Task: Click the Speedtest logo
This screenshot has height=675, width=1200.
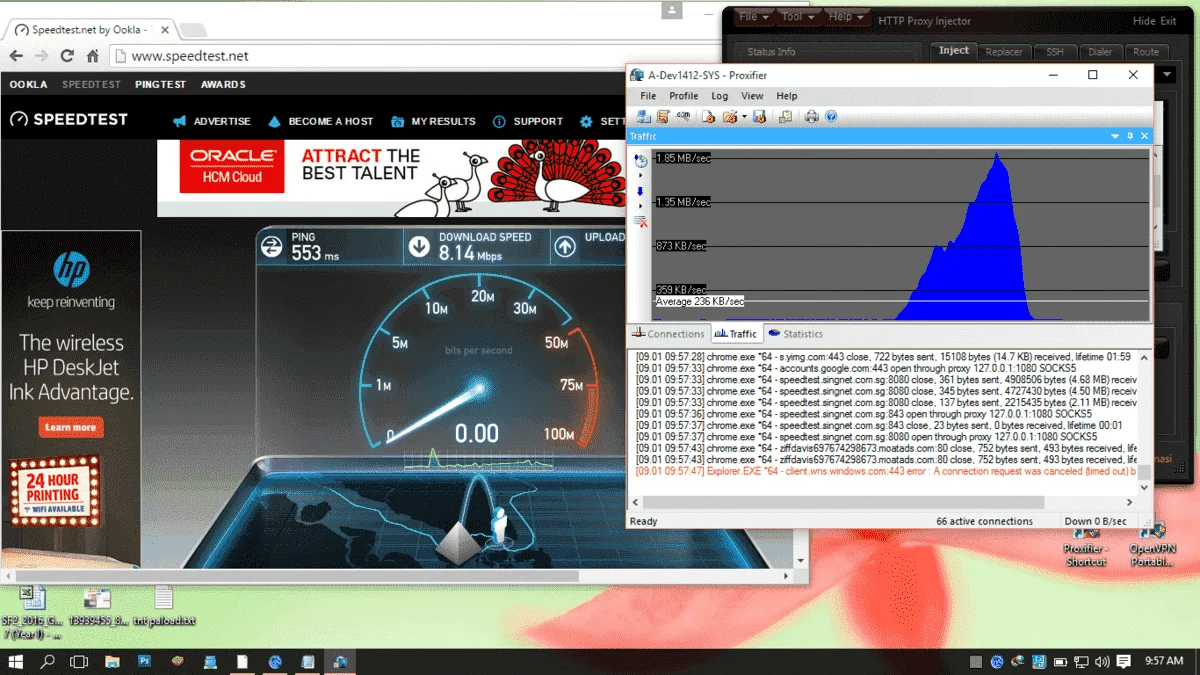Action: tap(69, 120)
